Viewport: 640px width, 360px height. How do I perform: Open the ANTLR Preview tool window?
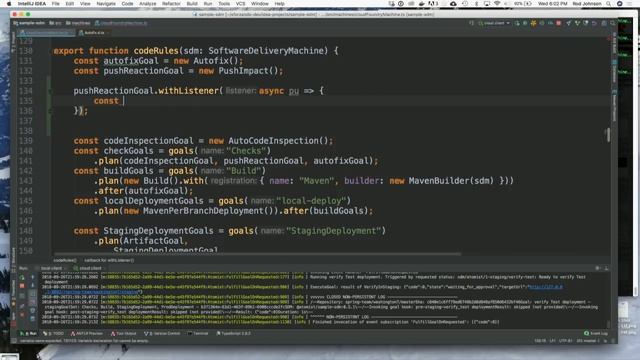click(87, 333)
